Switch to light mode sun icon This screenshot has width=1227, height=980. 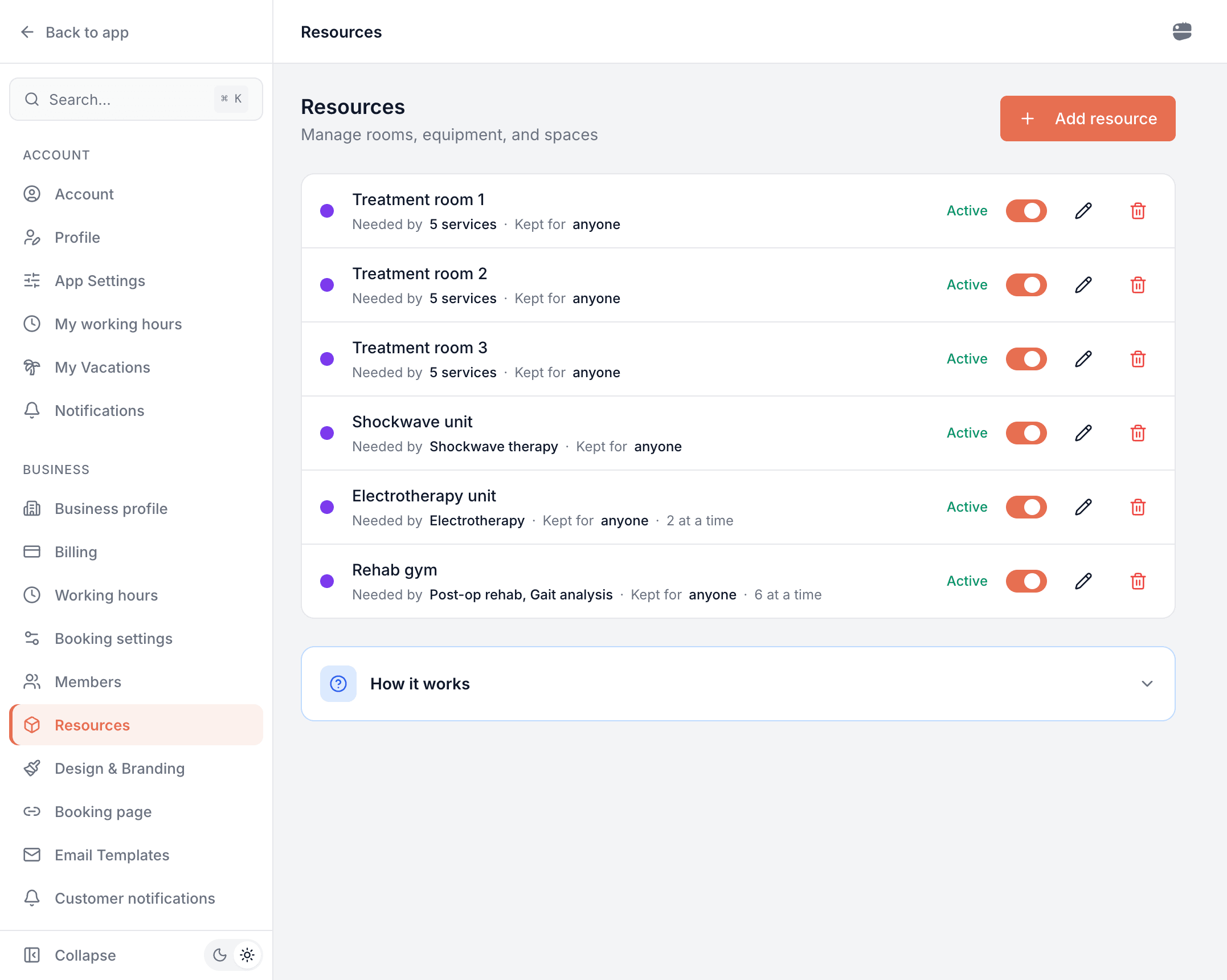click(247, 955)
